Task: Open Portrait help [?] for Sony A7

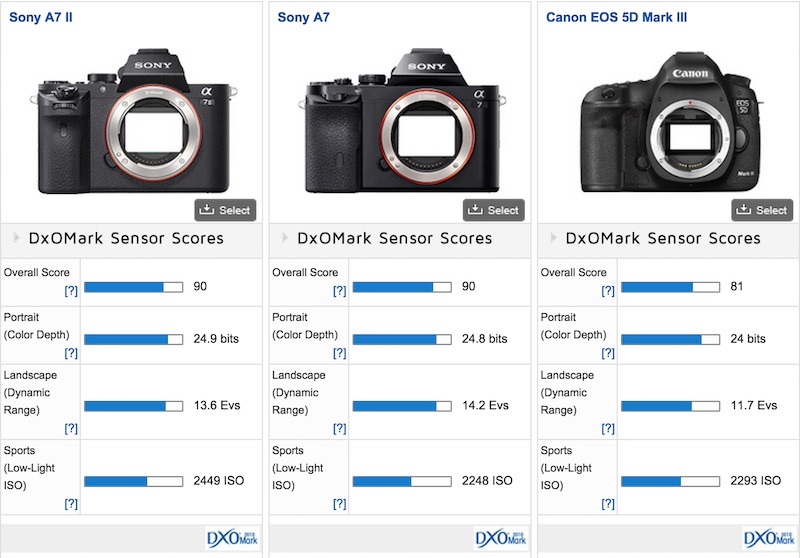Action: (x=339, y=353)
